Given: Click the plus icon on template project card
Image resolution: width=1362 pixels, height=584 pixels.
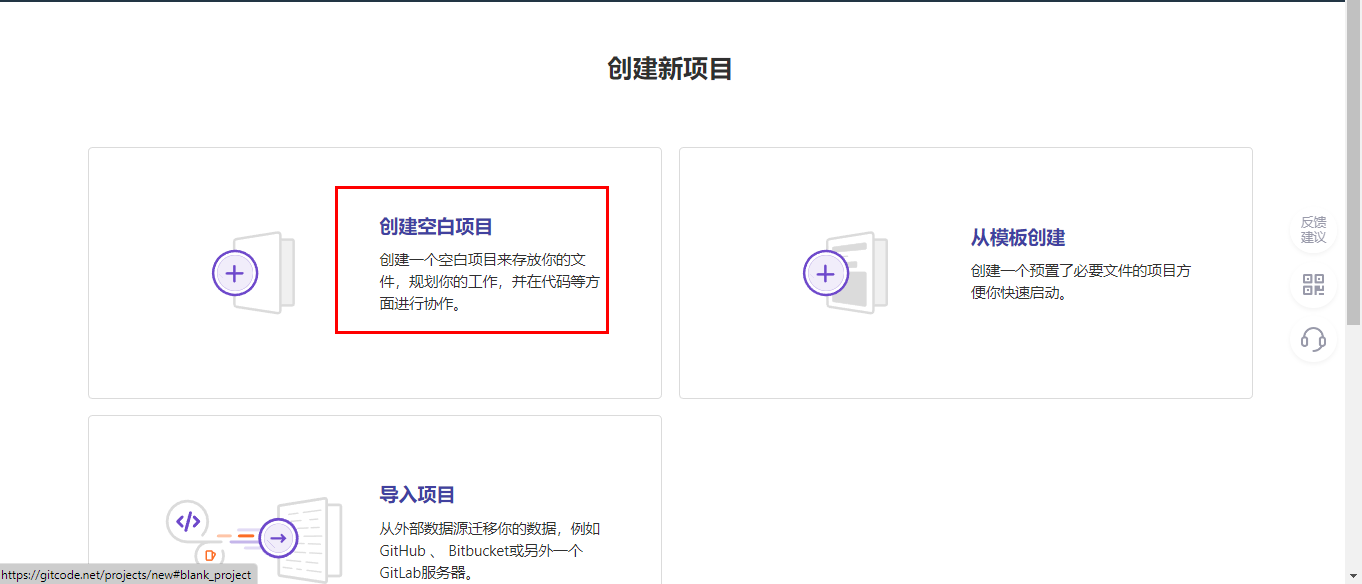Looking at the screenshot, I should tap(825, 272).
